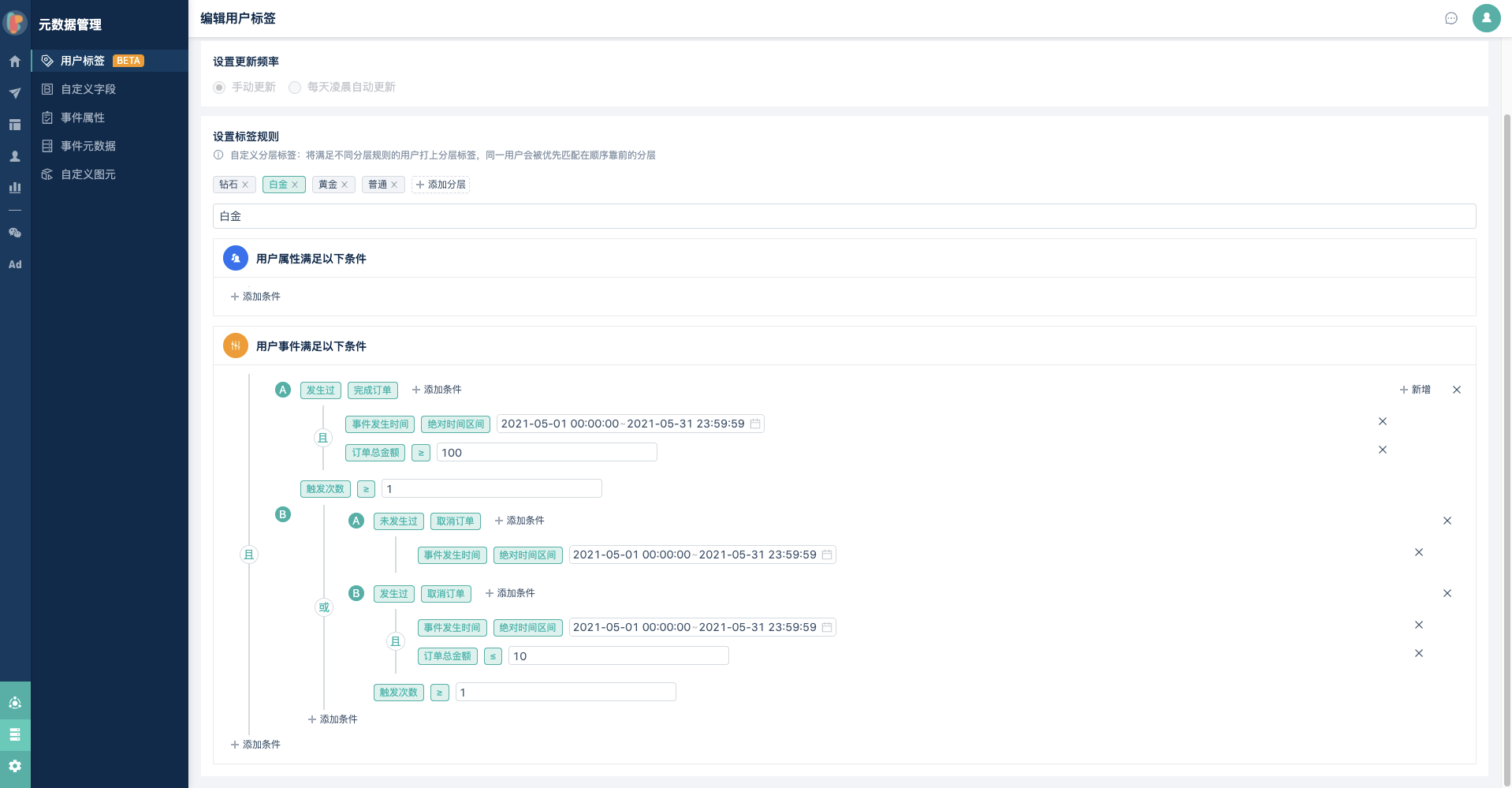Screen dimensions: 1512x788
Task: Delete the 未发生过 取消订单 condition
Action: click(x=1447, y=521)
